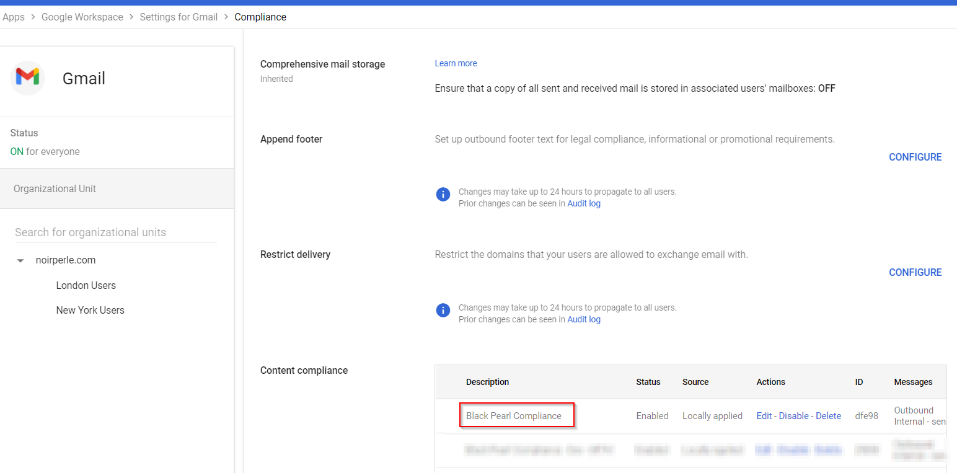
Task: Click info icon under Append footer
Action: pyautogui.click(x=443, y=194)
